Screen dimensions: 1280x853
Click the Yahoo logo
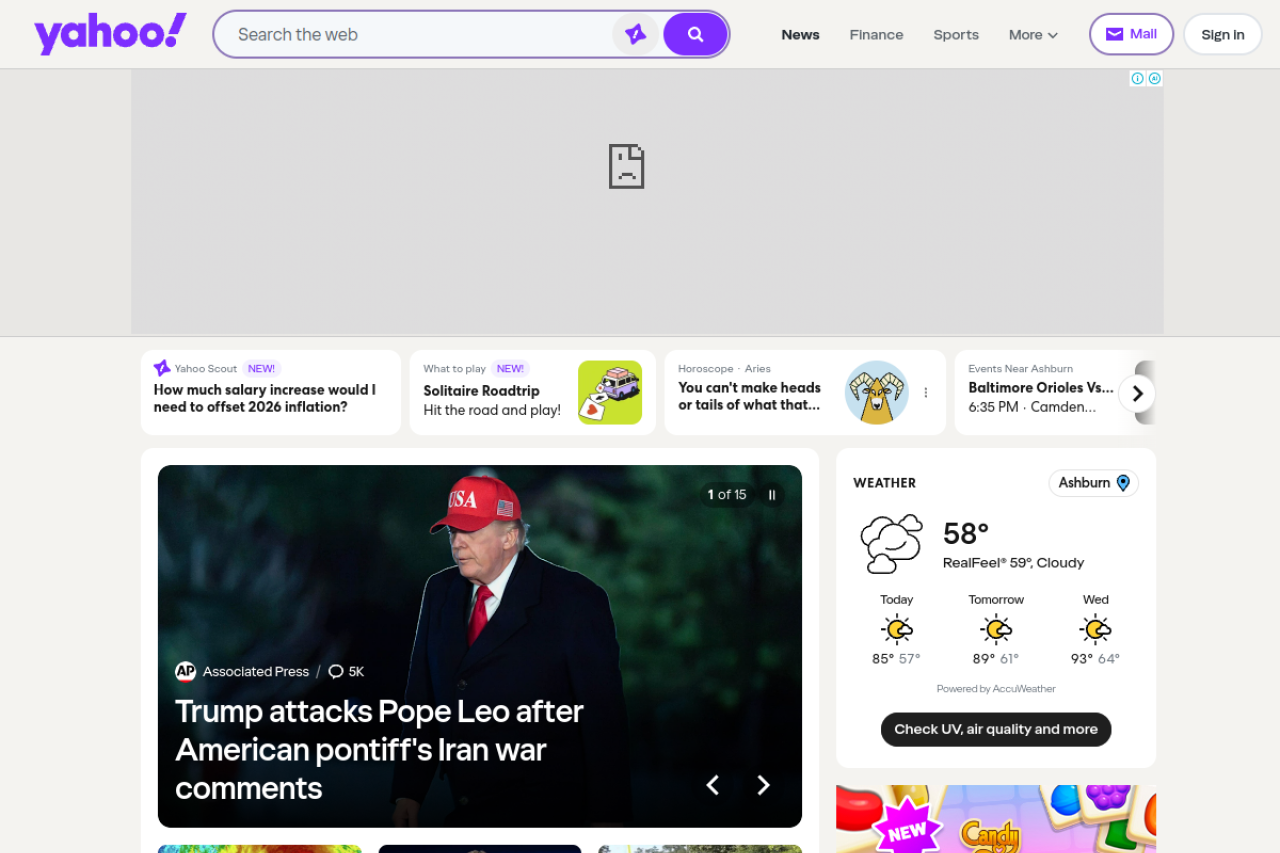coord(110,34)
